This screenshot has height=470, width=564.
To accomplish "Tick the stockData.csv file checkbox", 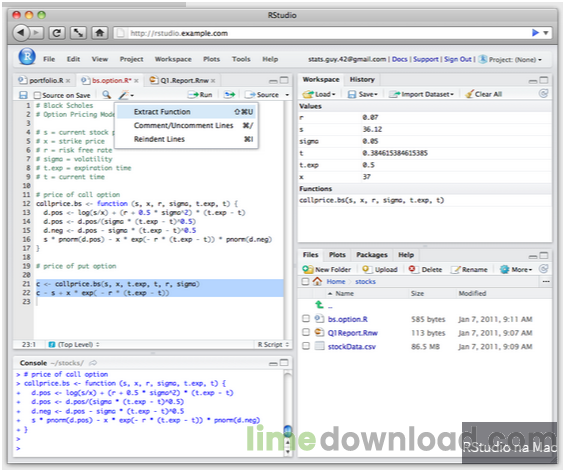I will pyautogui.click(x=306, y=346).
